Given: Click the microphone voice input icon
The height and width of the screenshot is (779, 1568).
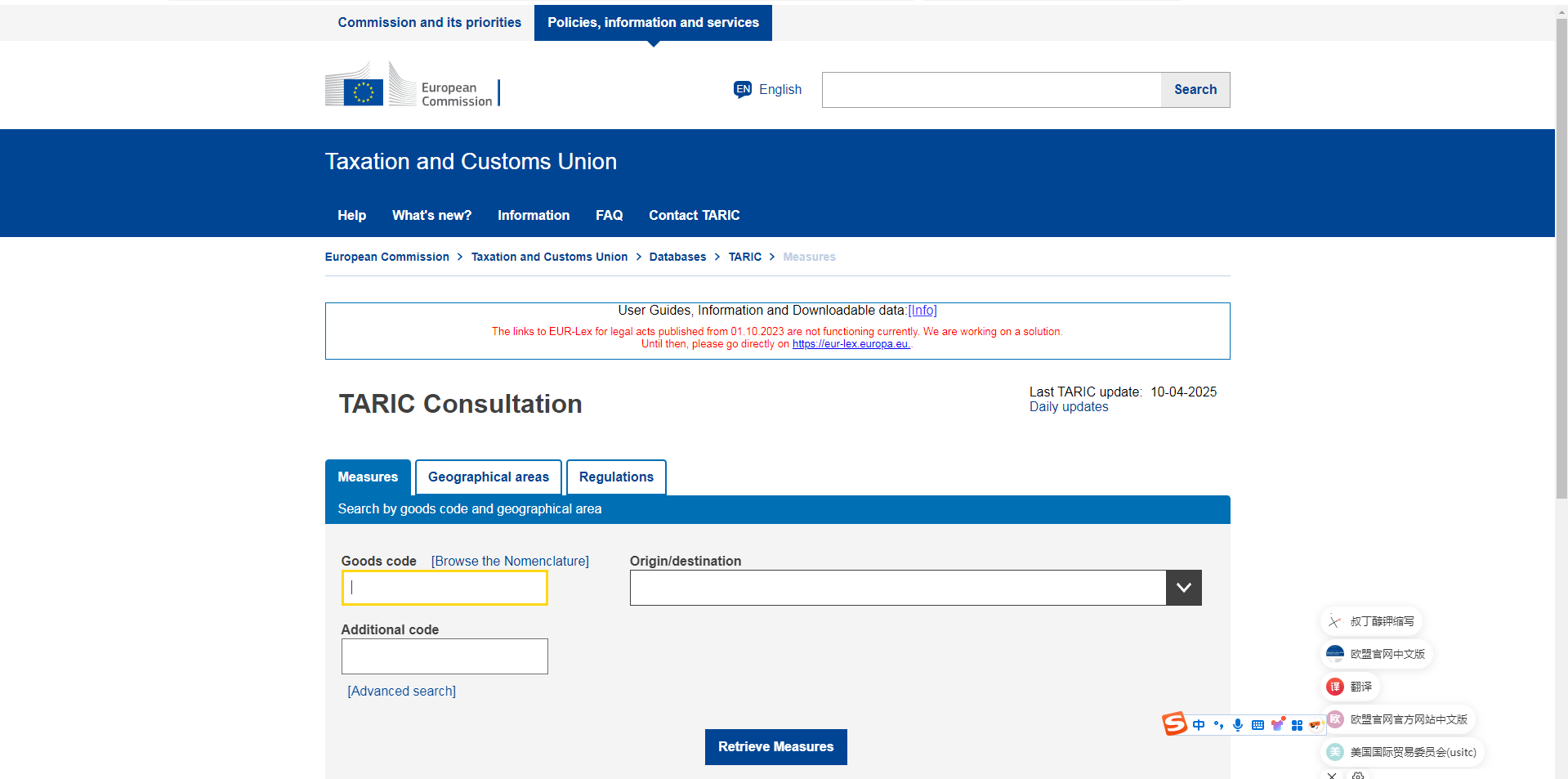Looking at the screenshot, I should coord(1238,725).
